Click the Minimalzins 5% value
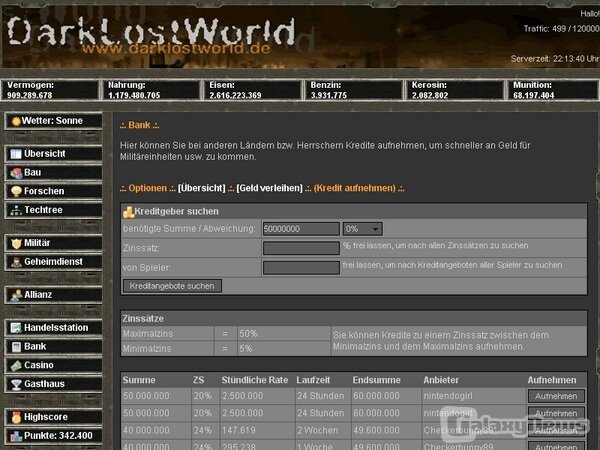Screen dimensions: 600x450 (246, 349)
